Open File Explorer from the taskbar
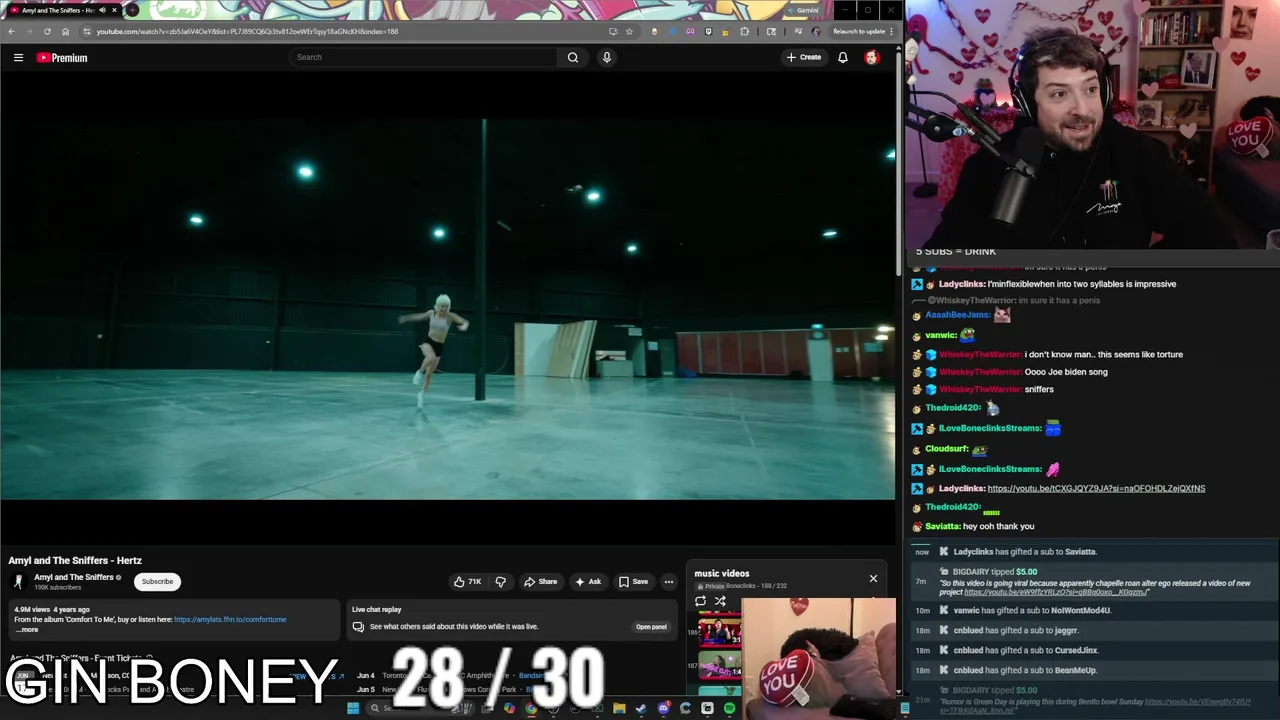 619,708
